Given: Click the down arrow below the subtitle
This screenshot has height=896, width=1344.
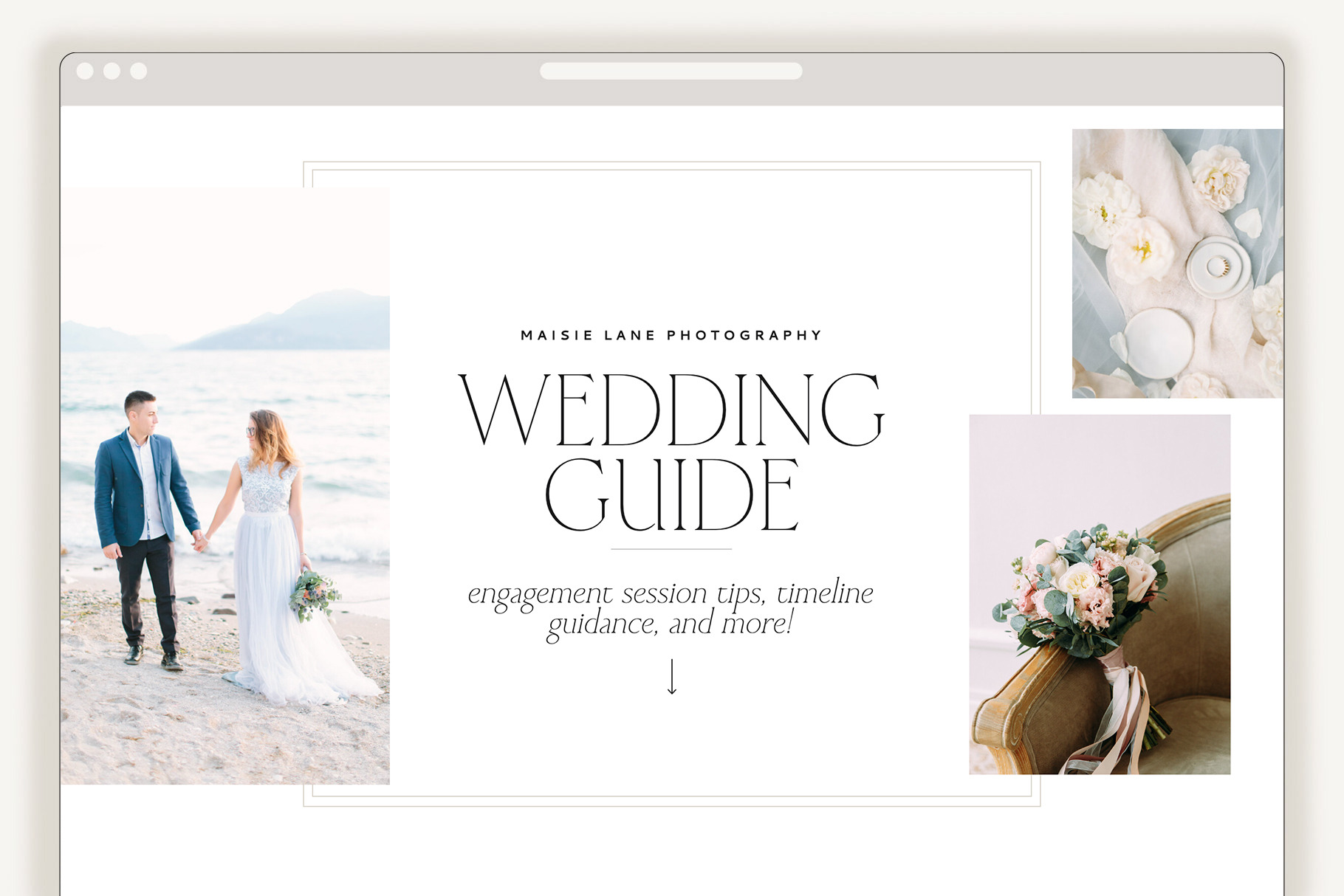Looking at the screenshot, I should (671, 677).
